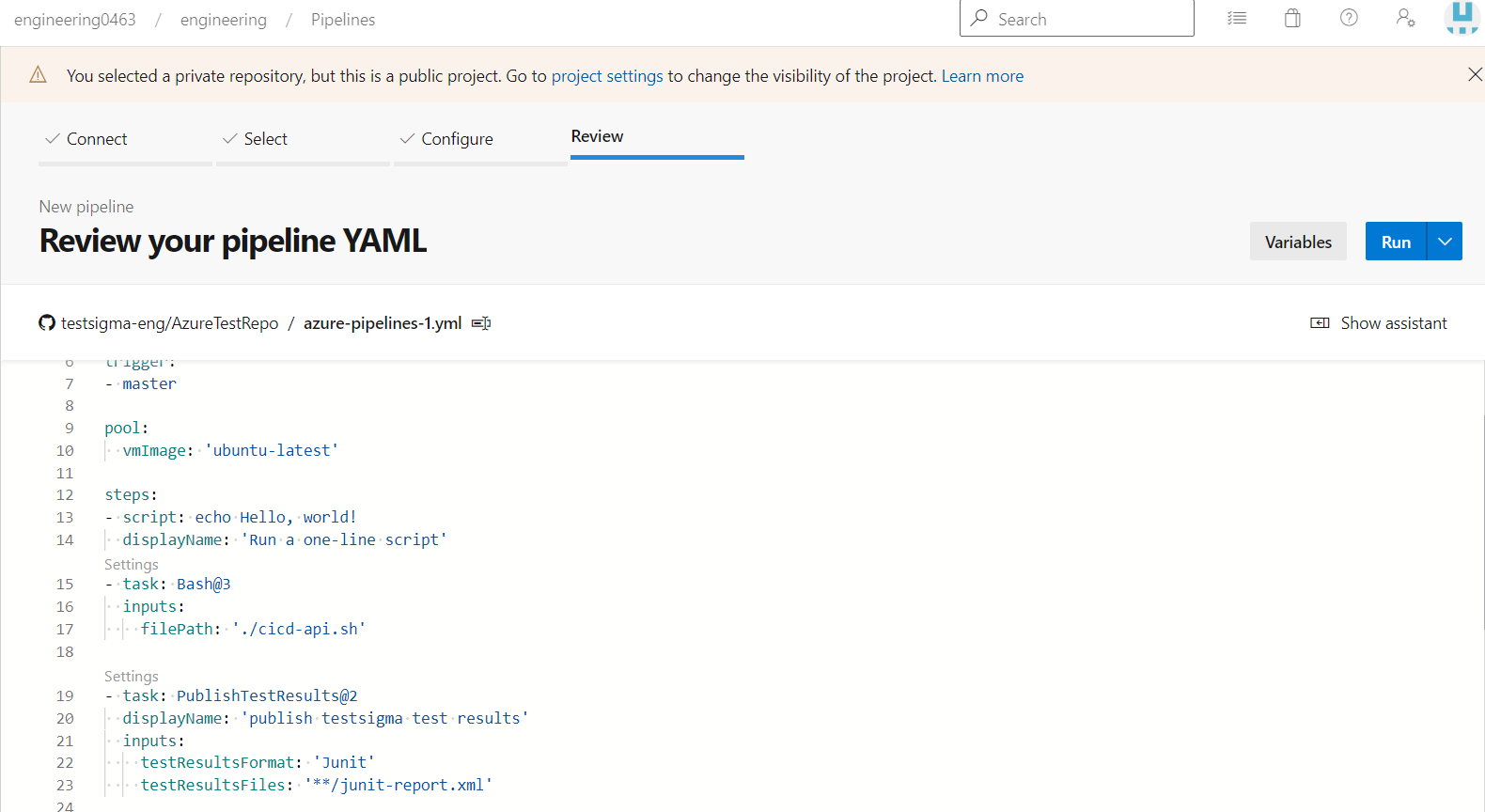Click the script: echo Hello, world! line
Viewport: 1485px width, 812px height.
231,517
